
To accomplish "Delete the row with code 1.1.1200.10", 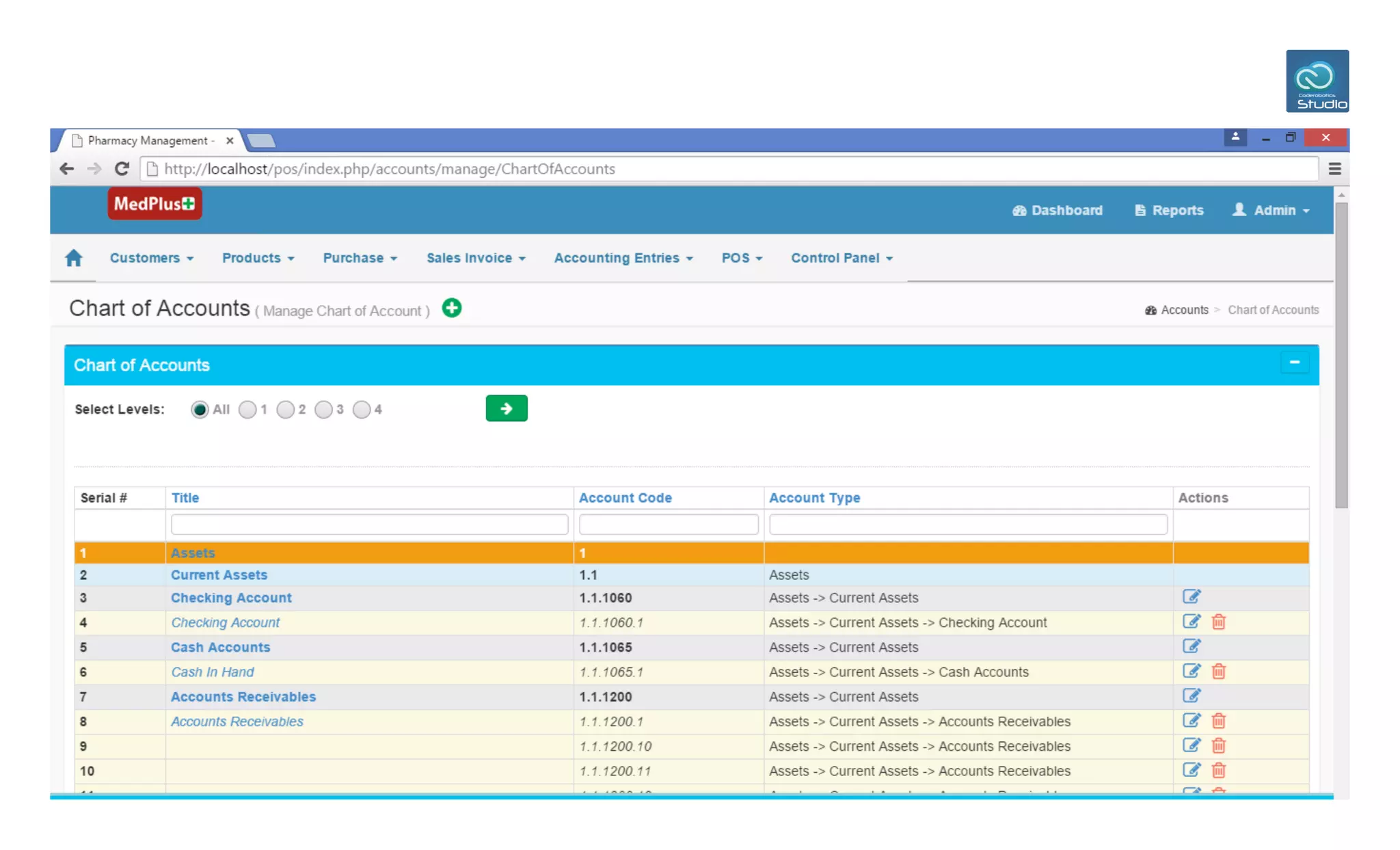I will [x=1218, y=746].
